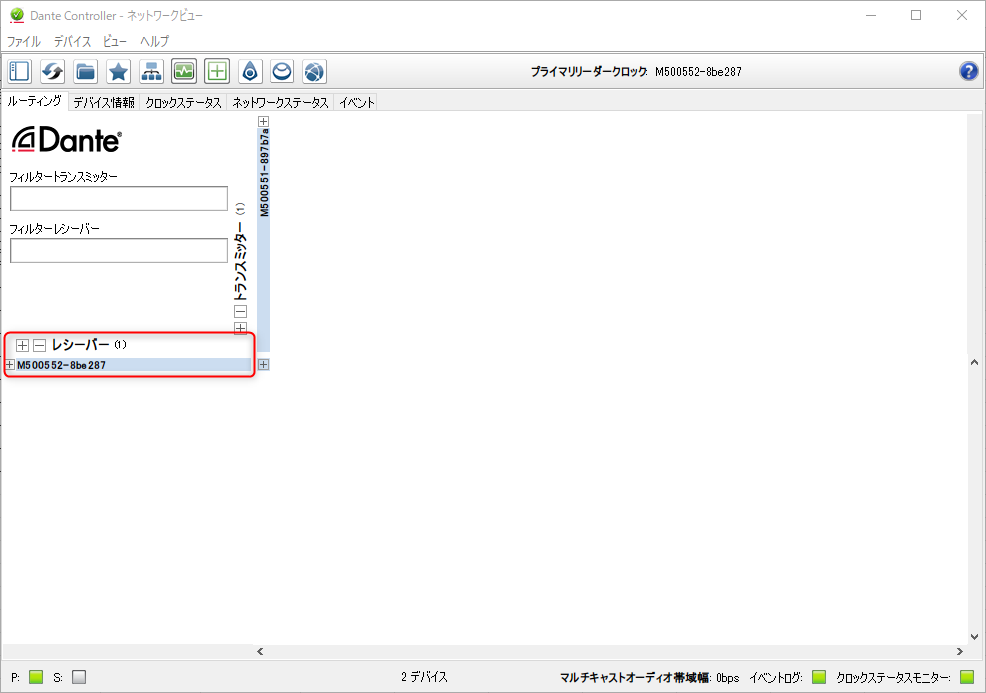Open the デバイス menu
This screenshot has width=986, height=693.
[x=72, y=42]
